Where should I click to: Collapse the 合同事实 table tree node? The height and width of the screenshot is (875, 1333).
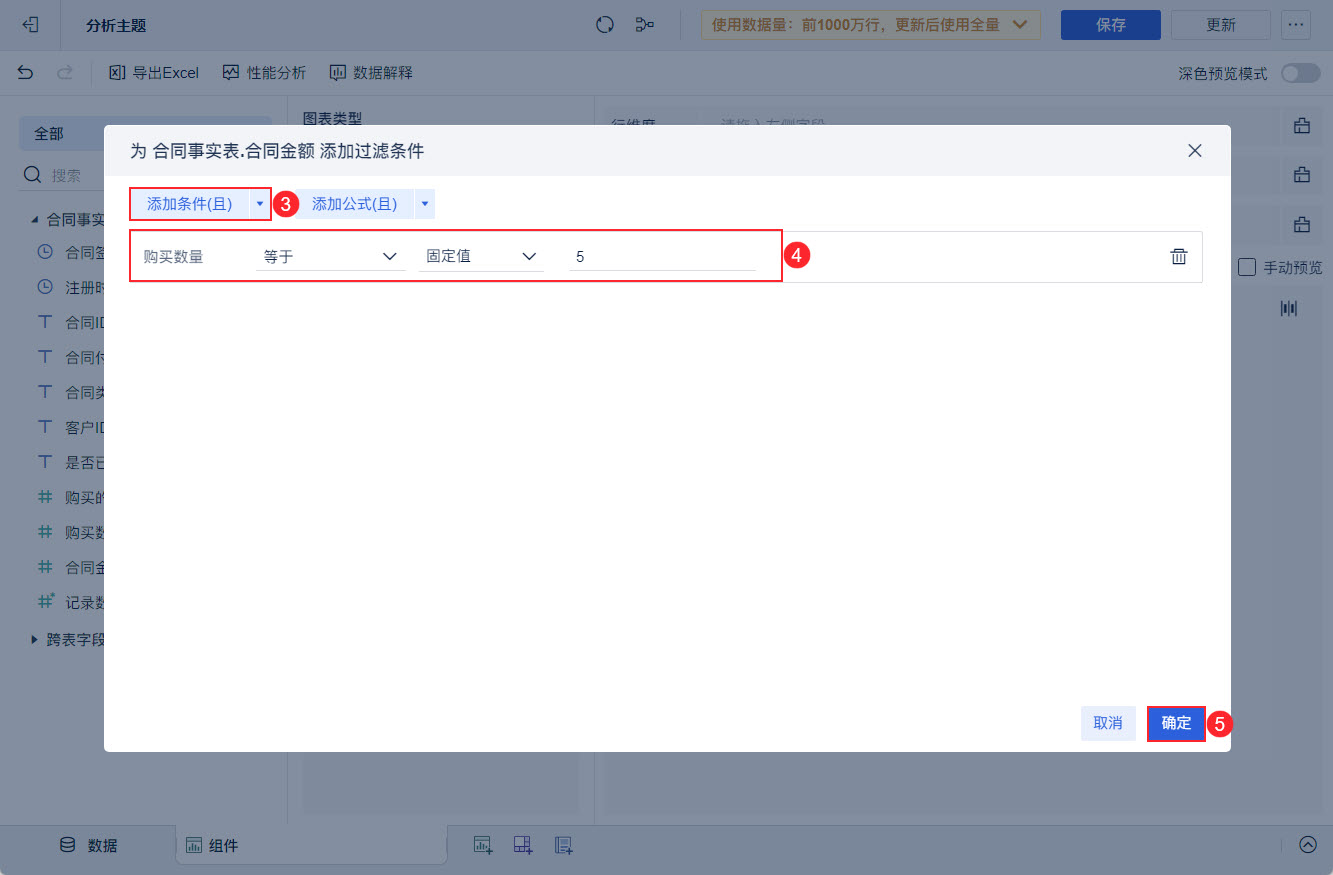coord(35,218)
